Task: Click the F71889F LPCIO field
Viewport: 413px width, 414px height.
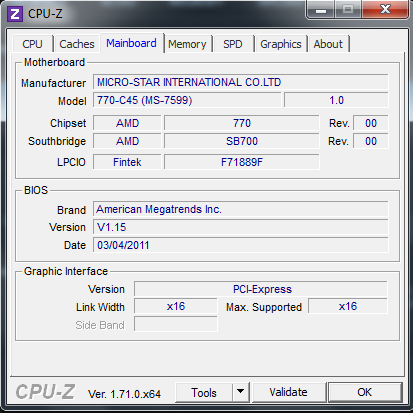Action: click(242, 162)
